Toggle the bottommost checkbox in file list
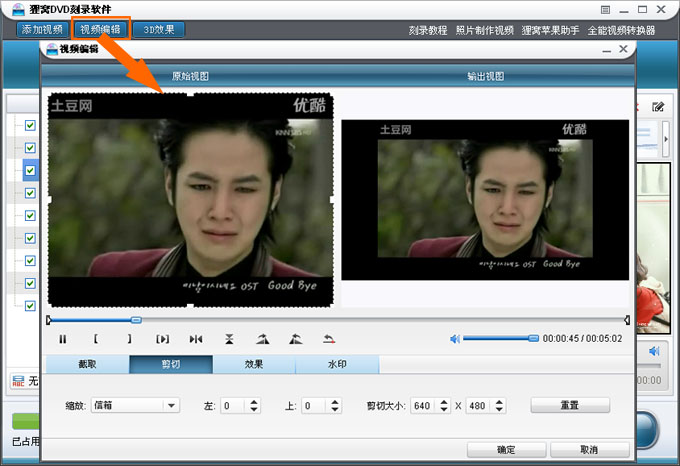680x466 pixels. pyautogui.click(x=30, y=306)
